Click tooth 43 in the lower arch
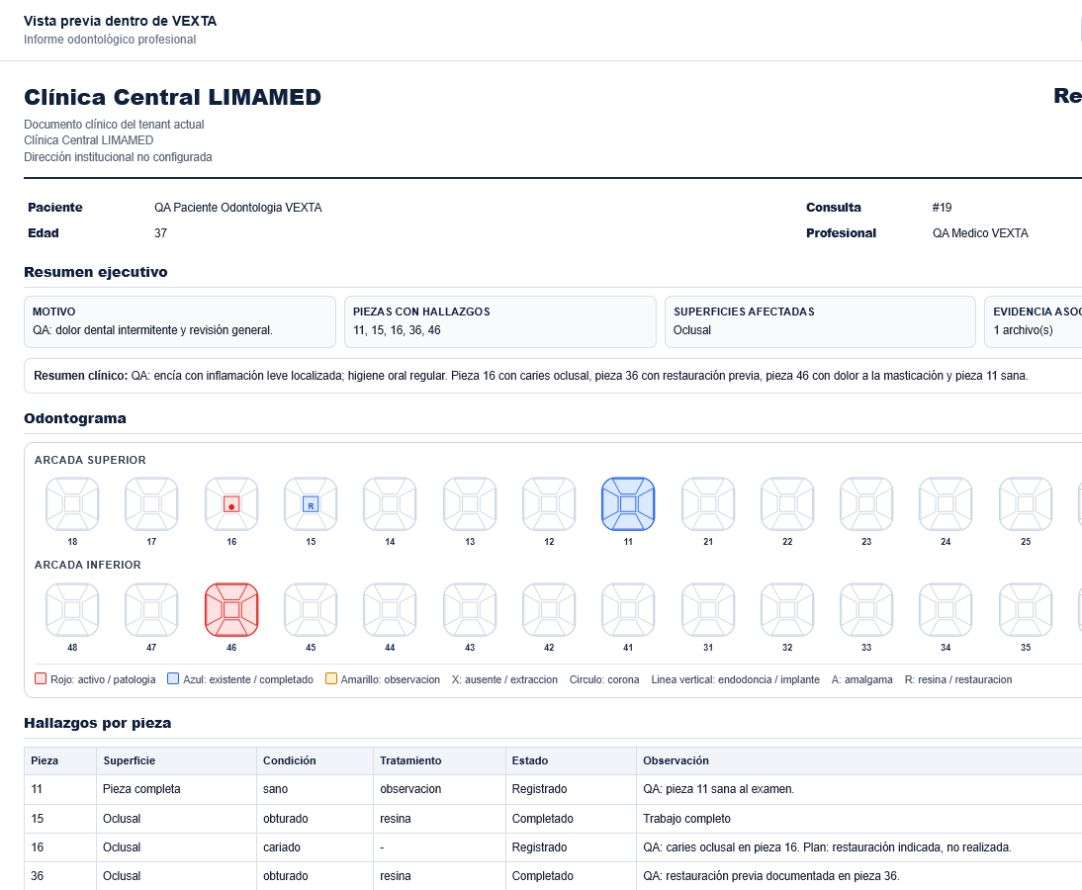Viewport: 1082px width, 890px height. 470,610
